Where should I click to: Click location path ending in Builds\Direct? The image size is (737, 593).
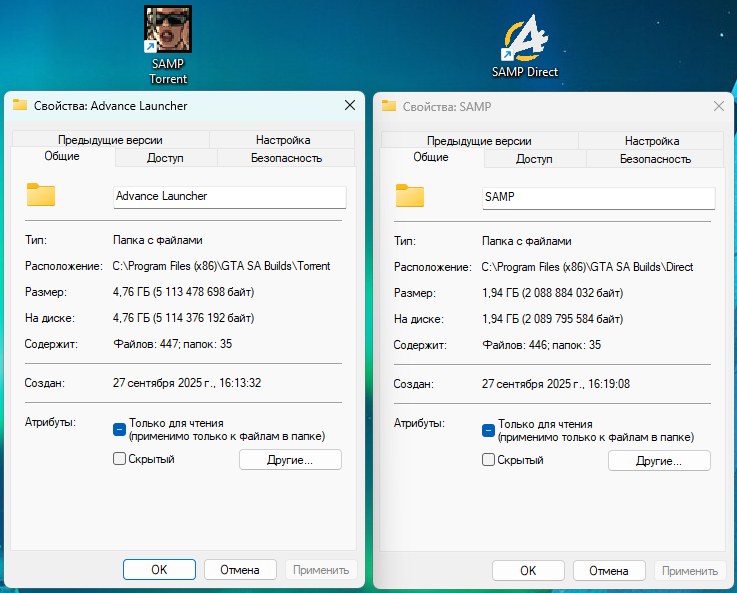click(x=588, y=267)
